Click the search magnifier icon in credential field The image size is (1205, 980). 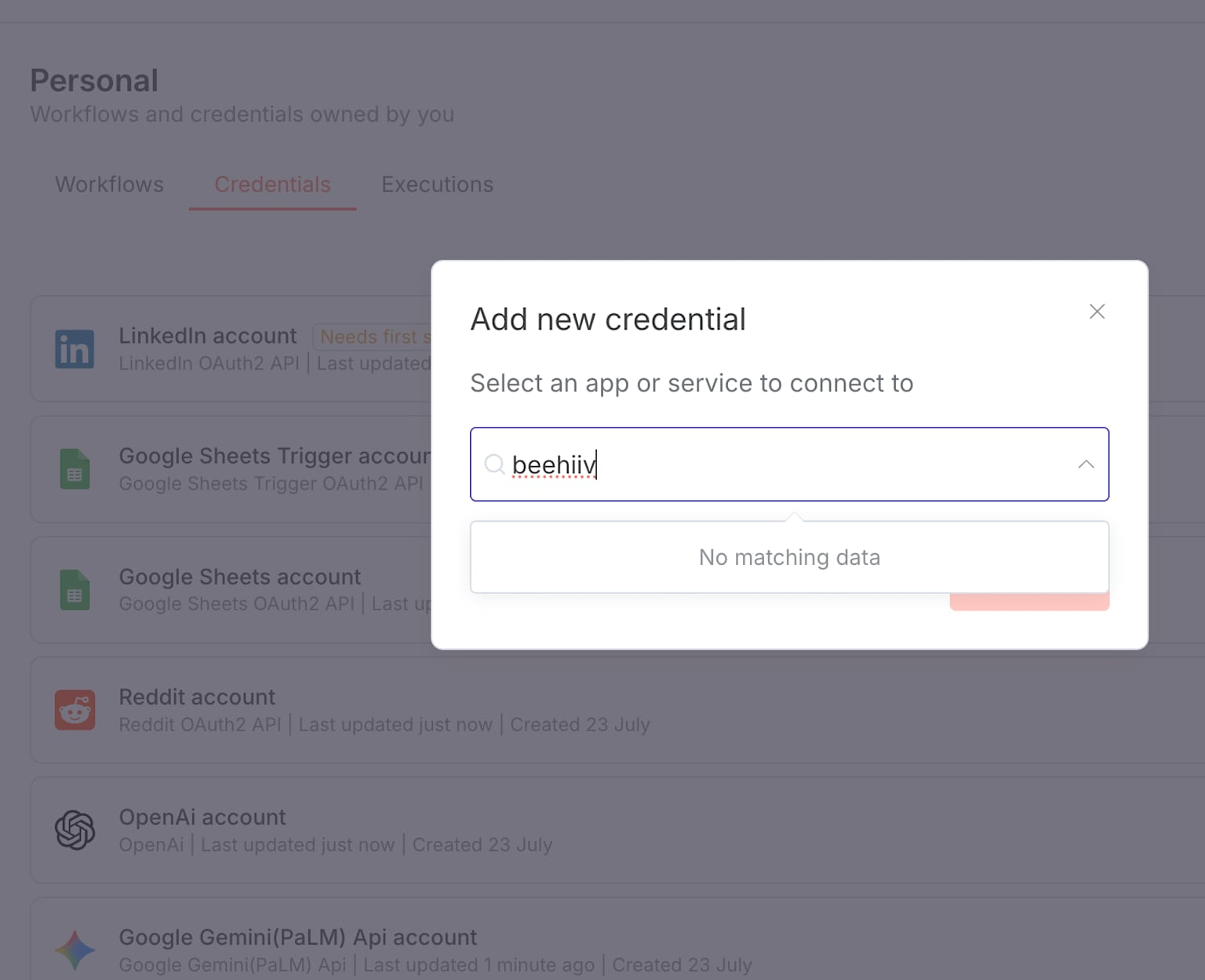[x=494, y=464]
